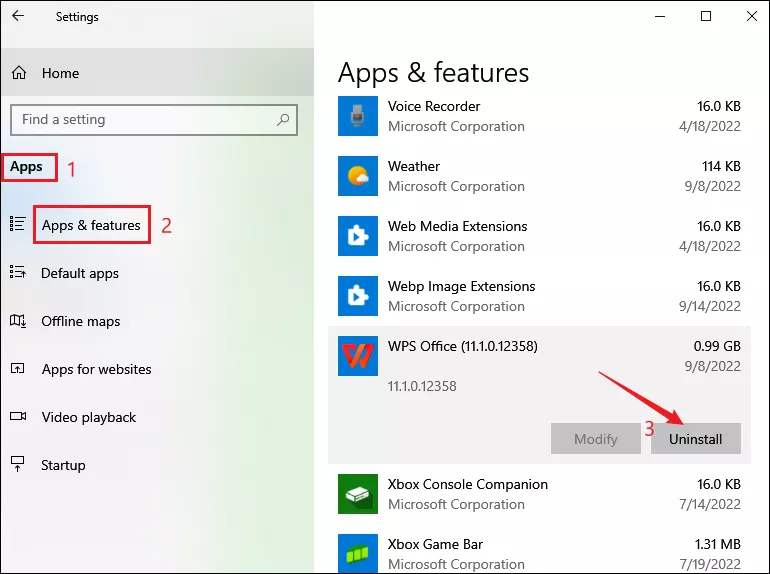Viewport: 770px width, 574px height.
Task: Click the 114 KB size value
Action: pyautogui.click(x=721, y=166)
